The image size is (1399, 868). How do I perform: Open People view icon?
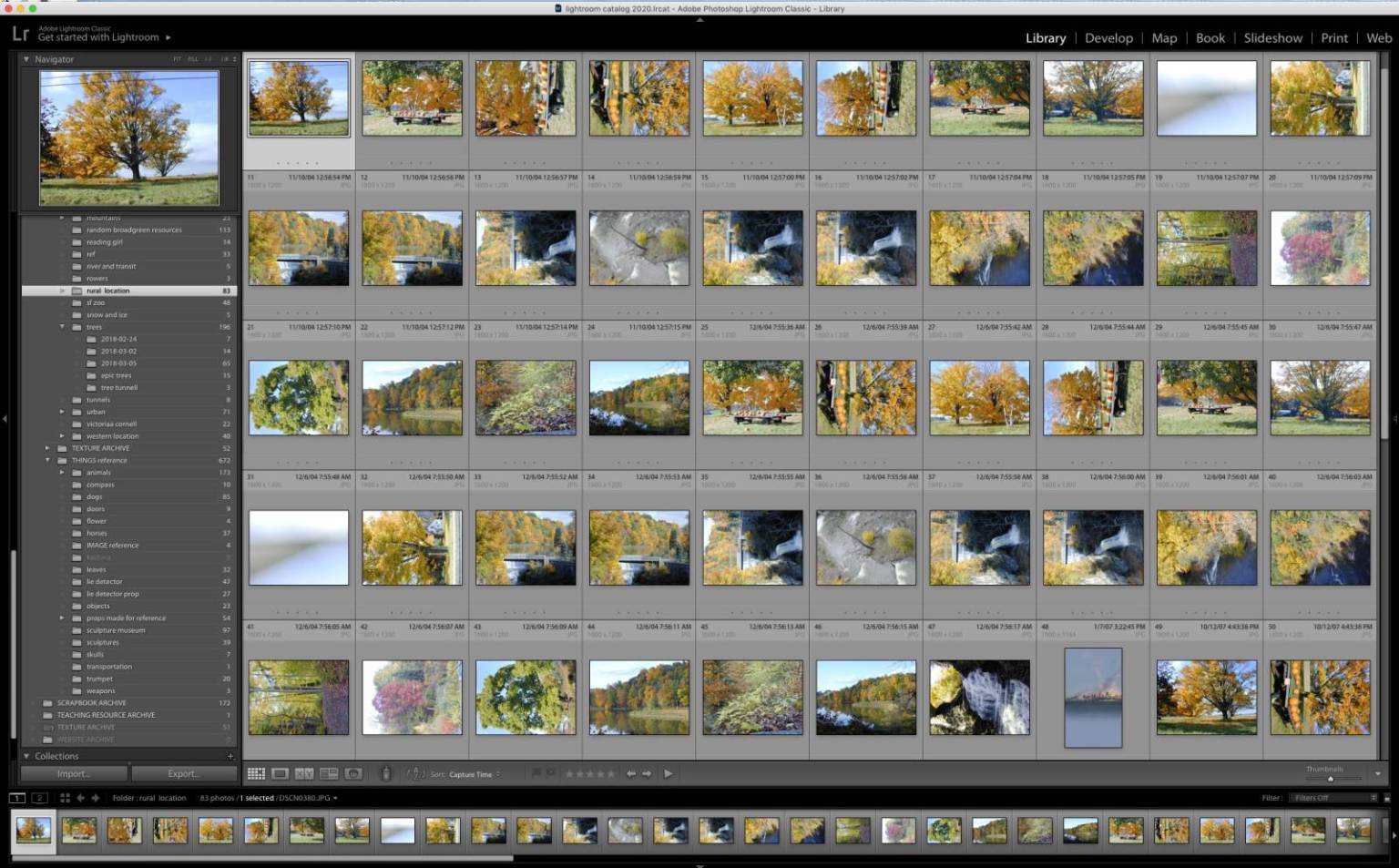coord(353,773)
